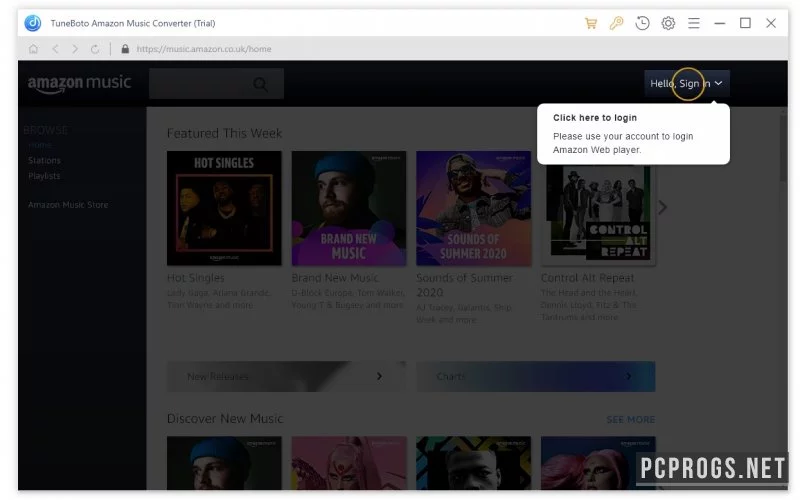Open the conversion history clock icon
This screenshot has height=500, width=800.
click(x=642, y=23)
